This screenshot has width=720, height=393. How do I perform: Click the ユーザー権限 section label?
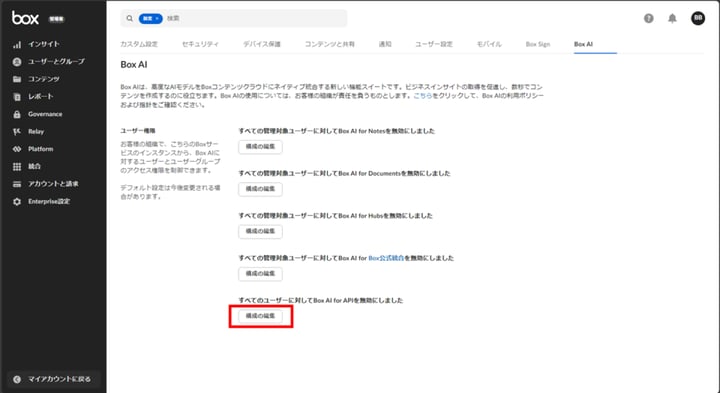click(x=138, y=131)
